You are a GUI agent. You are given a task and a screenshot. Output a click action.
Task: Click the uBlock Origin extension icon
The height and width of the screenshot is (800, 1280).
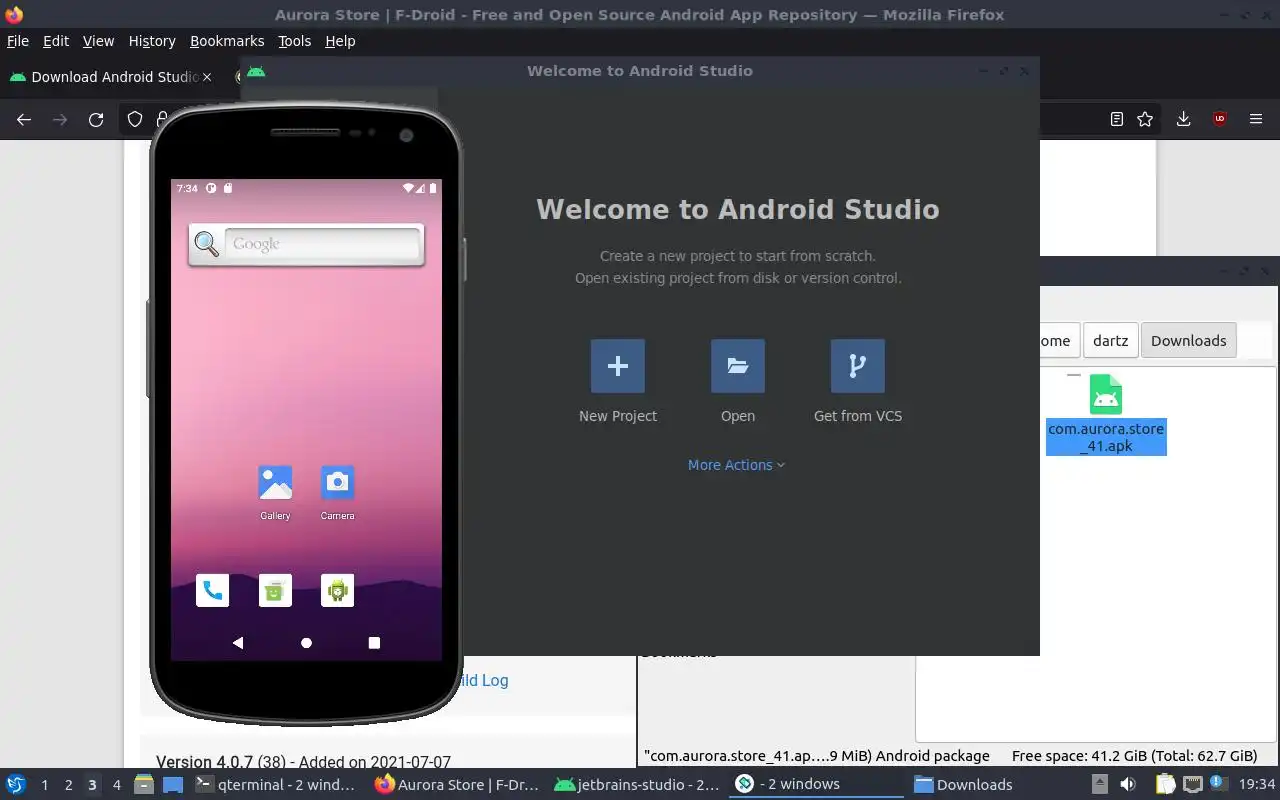[x=1219, y=119]
